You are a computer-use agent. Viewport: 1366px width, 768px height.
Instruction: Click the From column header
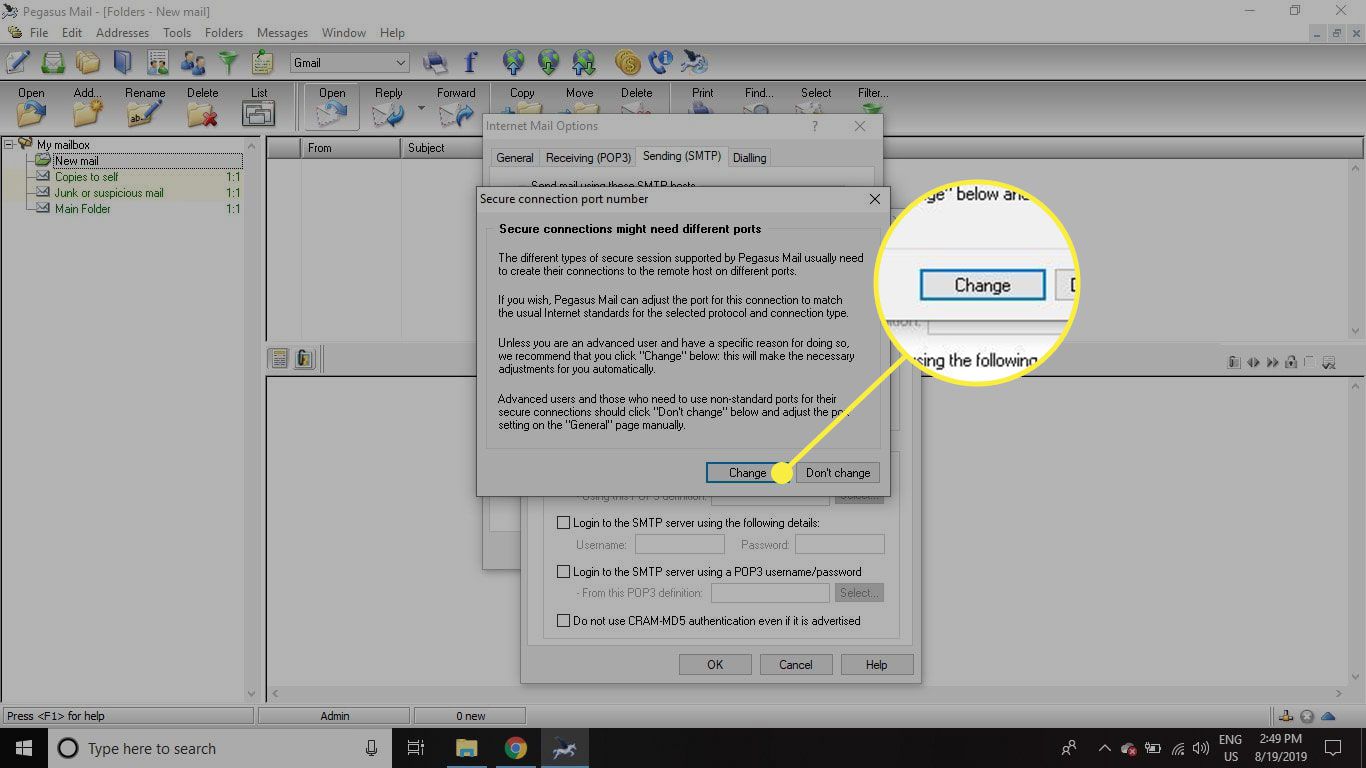click(x=350, y=148)
